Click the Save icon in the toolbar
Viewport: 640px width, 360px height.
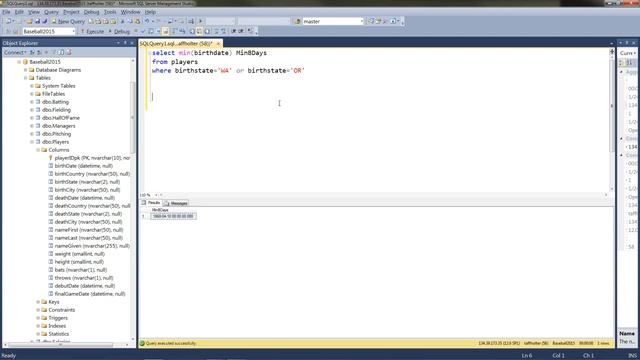coord(38,21)
